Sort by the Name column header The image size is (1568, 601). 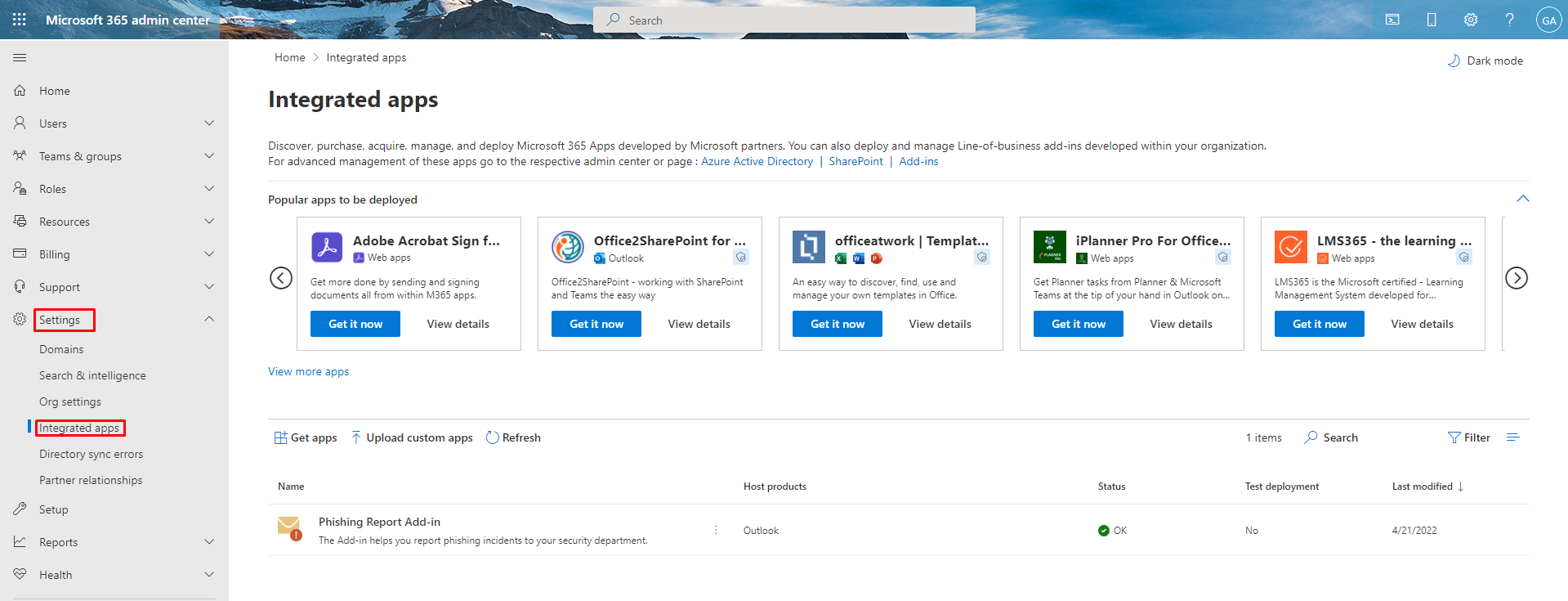tap(291, 487)
